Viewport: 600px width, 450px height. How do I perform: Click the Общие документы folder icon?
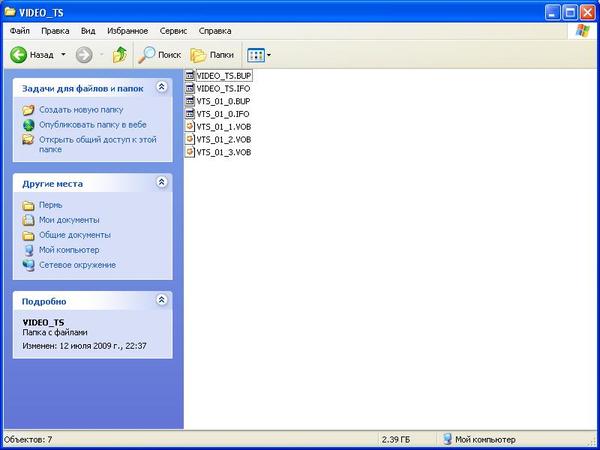tap(28, 235)
